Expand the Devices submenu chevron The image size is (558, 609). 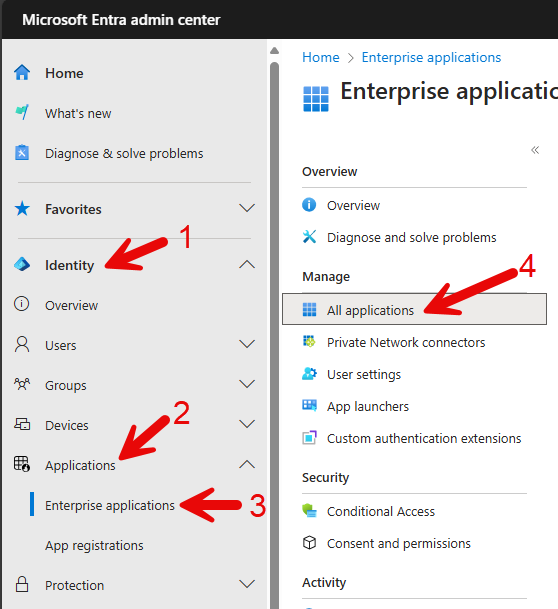coord(247,424)
